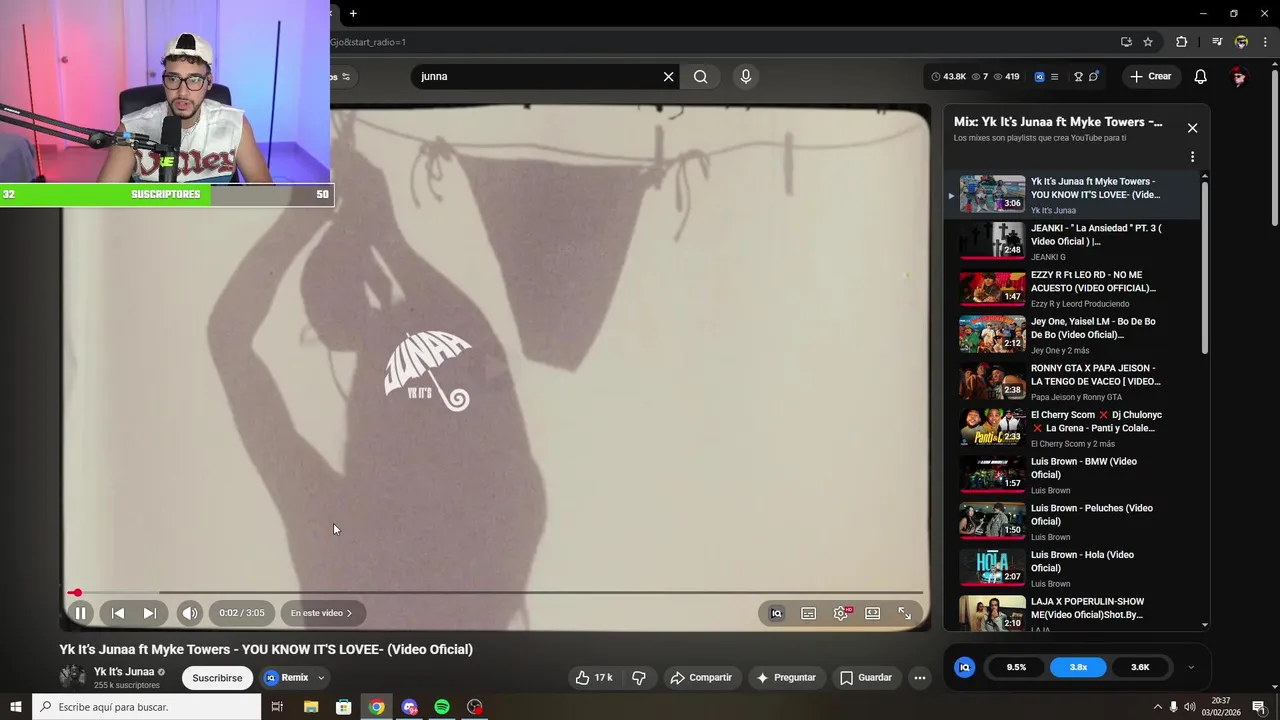Play Luis Brown - Peluches video
This screenshot has width=1280, height=720.
coord(1072,522)
